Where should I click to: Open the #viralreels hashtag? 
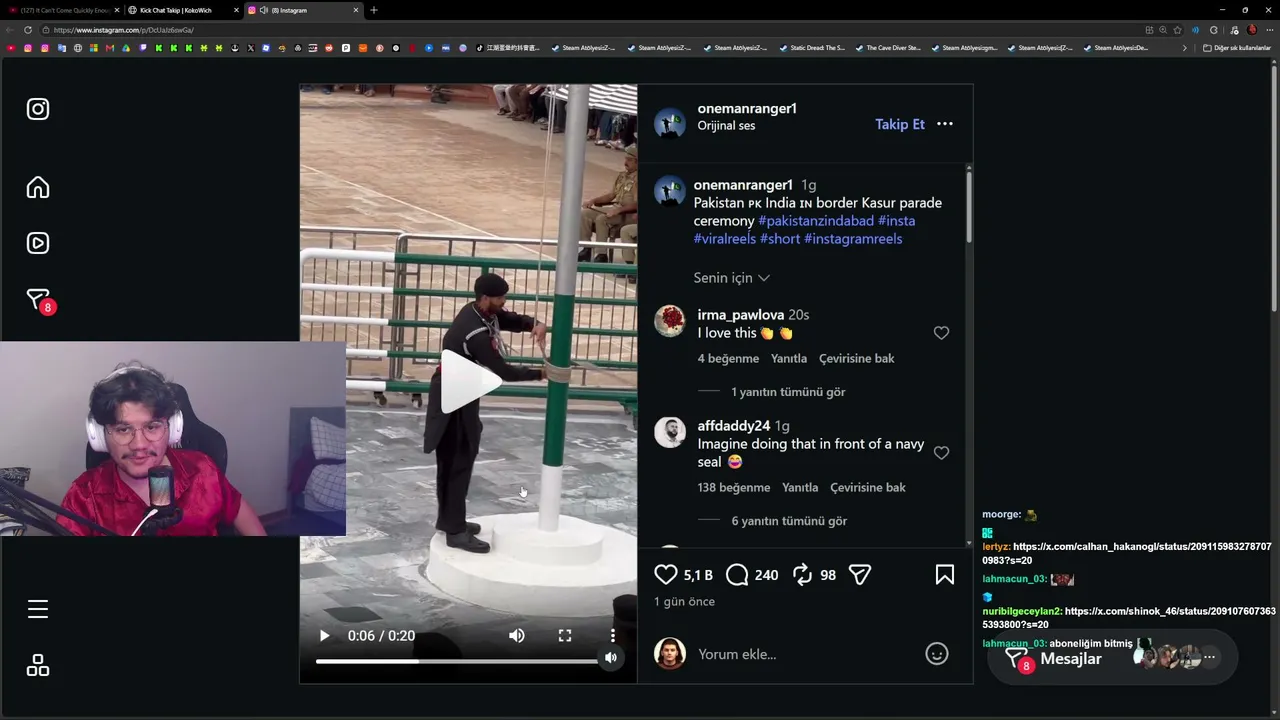[x=725, y=238]
